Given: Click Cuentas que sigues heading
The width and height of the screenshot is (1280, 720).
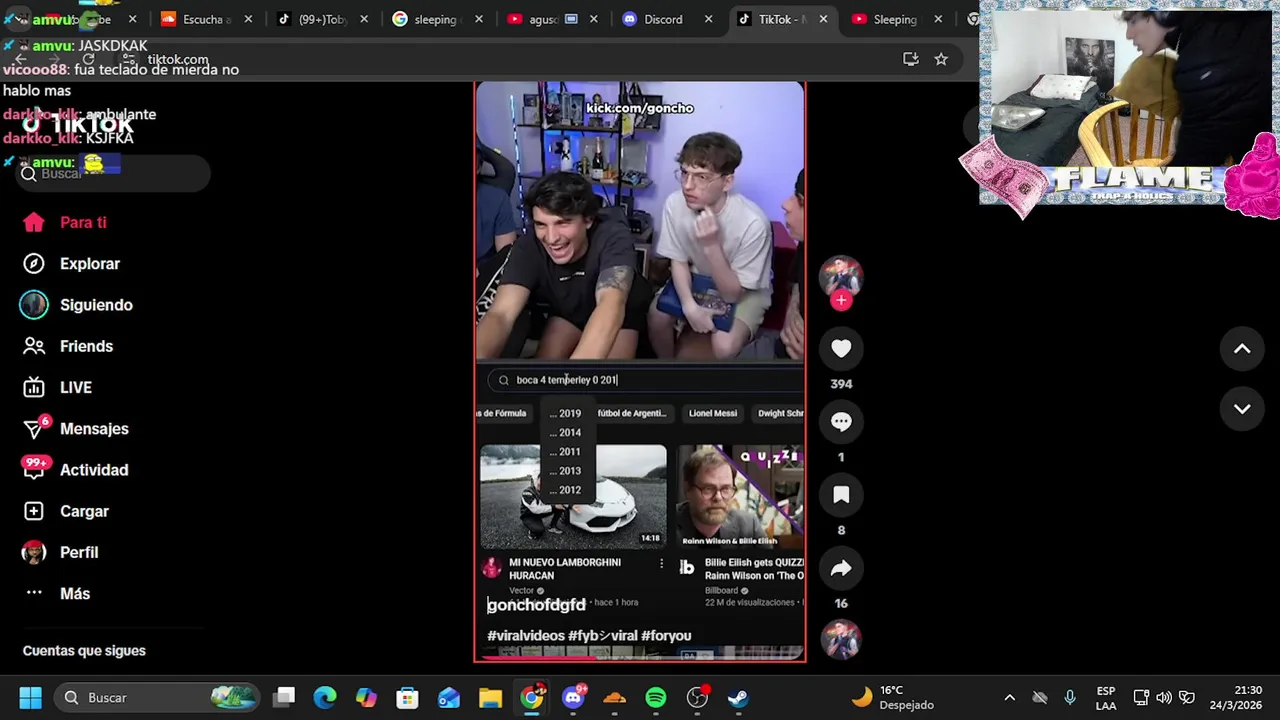Looking at the screenshot, I should (x=84, y=651).
